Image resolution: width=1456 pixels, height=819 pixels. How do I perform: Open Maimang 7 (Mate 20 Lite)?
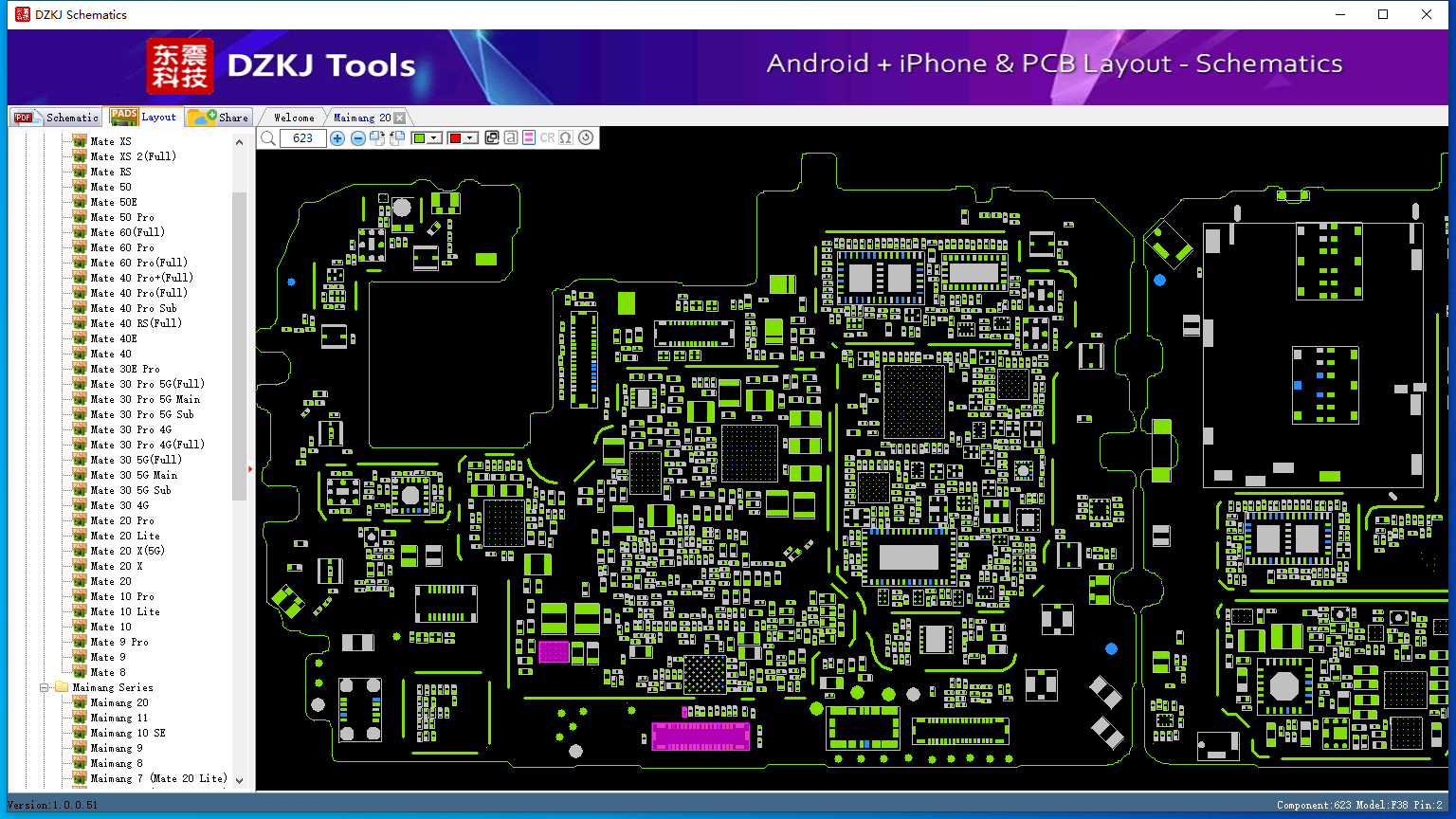coord(159,778)
